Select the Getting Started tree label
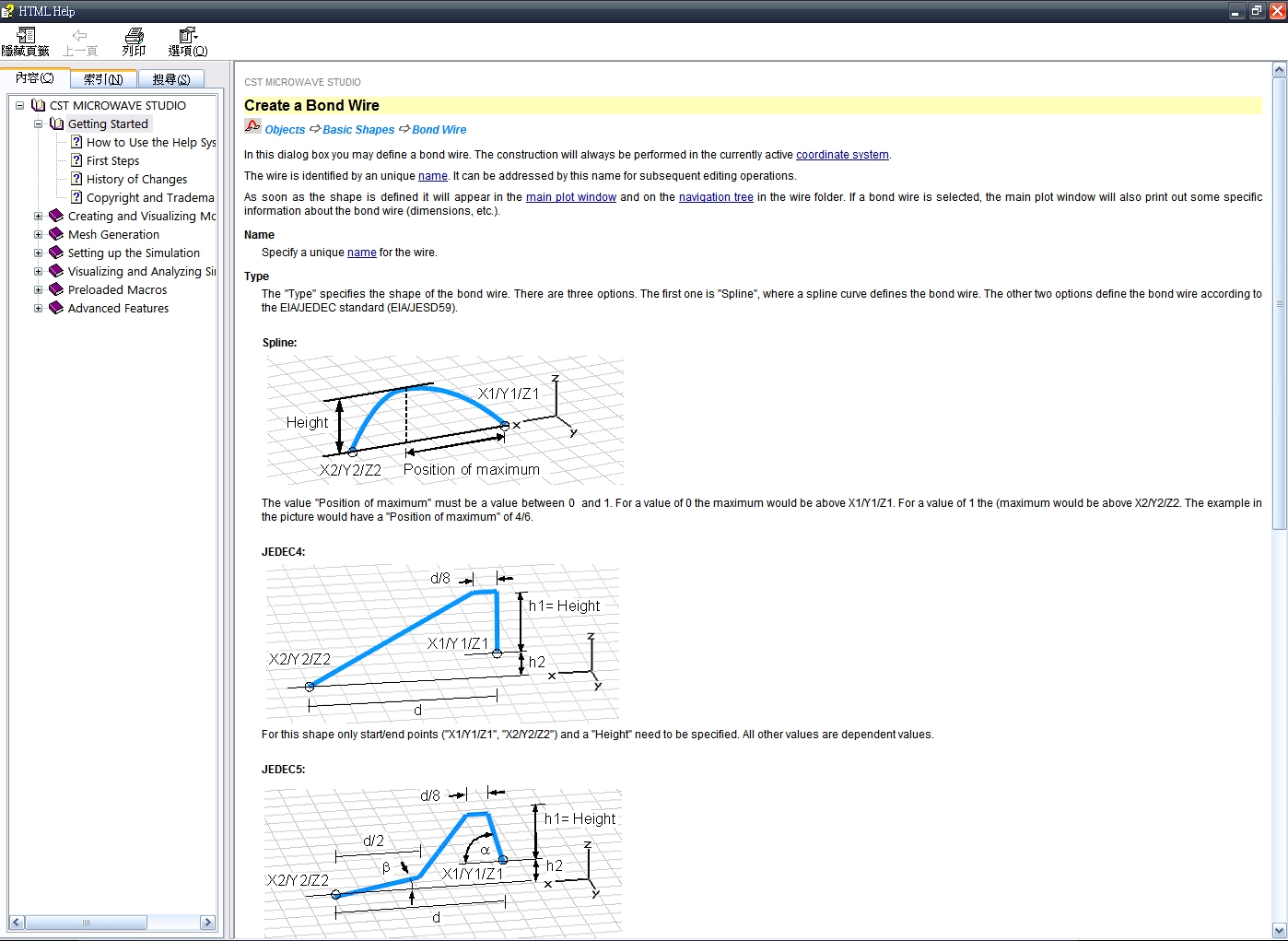The width and height of the screenshot is (1288, 941). click(x=108, y=124)
